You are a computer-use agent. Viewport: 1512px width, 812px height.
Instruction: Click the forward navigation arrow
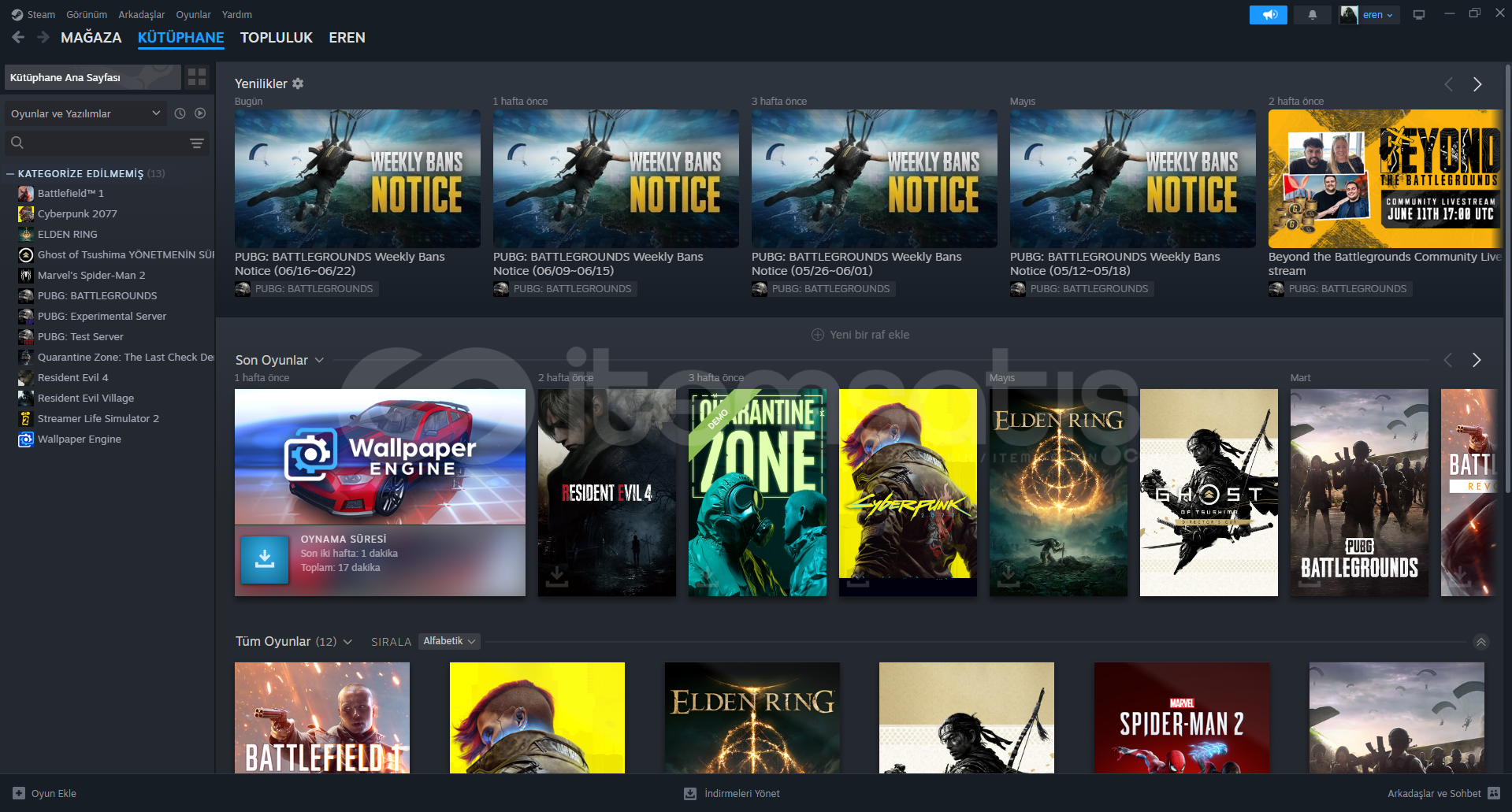tap(43, 37)
